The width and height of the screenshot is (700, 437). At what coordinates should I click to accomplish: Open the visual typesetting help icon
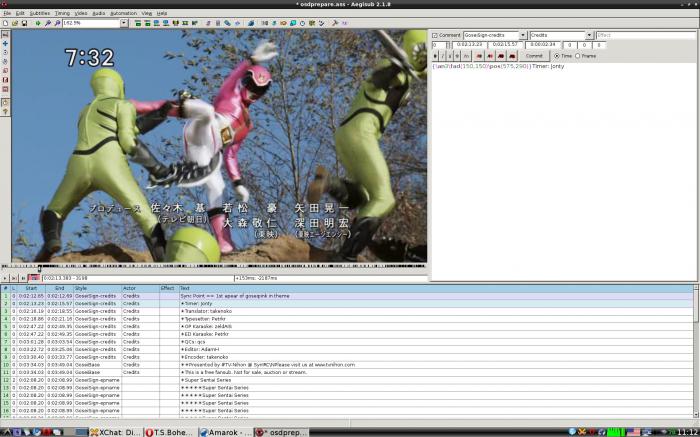point(5,111)
